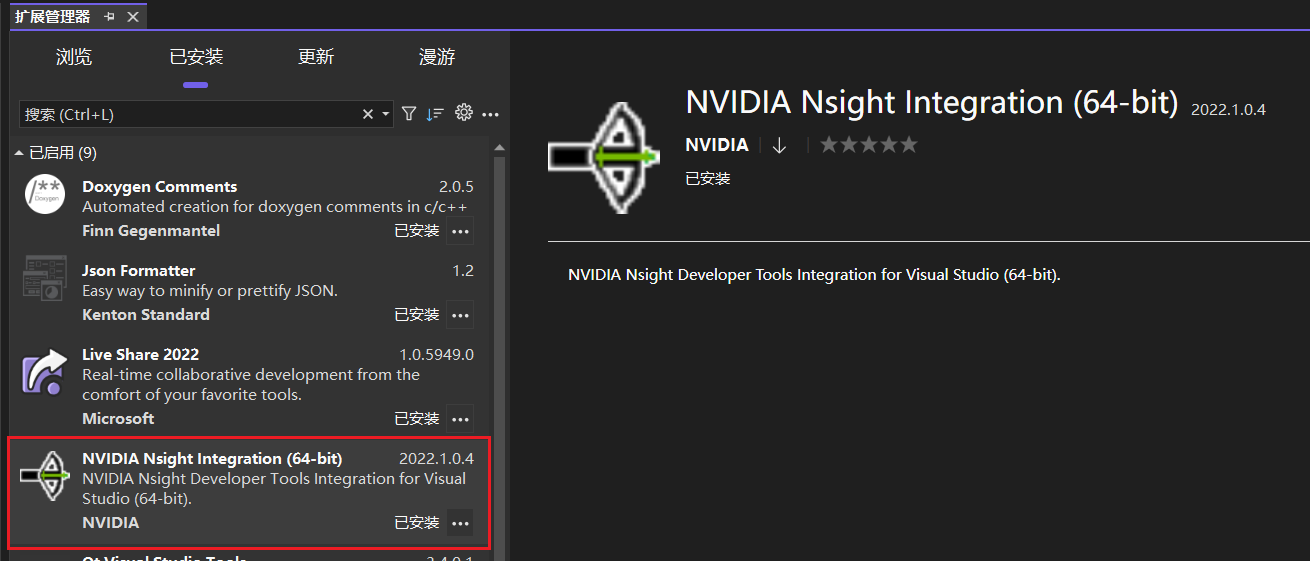Switch to the 浏览 tab
1310x561 pixels.
[x=74, y=57]
